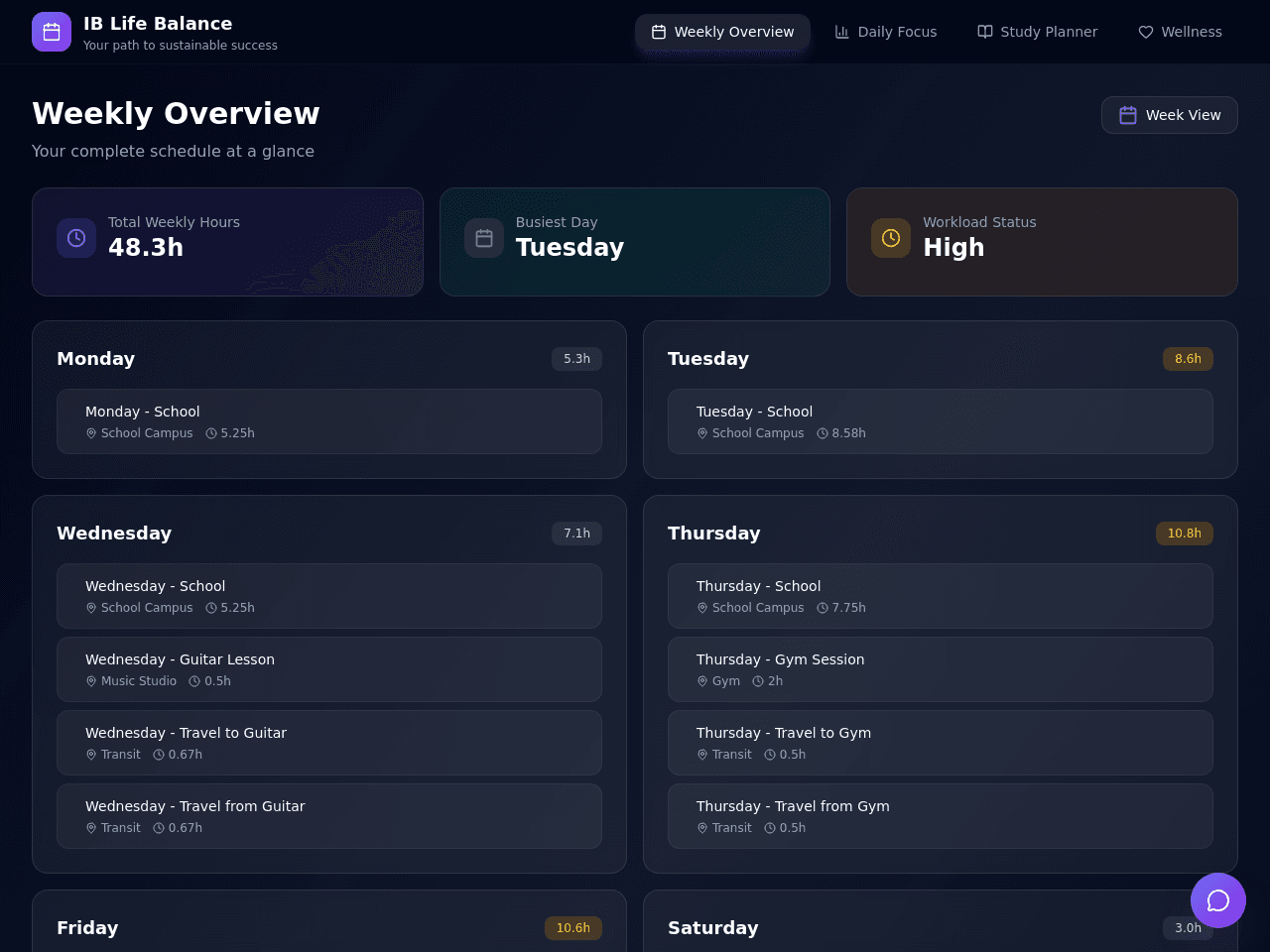Image resolution: width=1270 pixels, height=952 pixels.
Task: Switch to the Weekly Overview tab
Action: [x=722, y=32]
